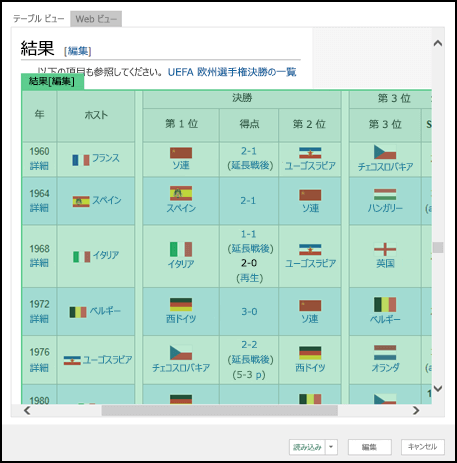This screenshot has height=463, width=457.
Task: Click the Soviet flag for 1964 runner-up
Action: (310, 195)
